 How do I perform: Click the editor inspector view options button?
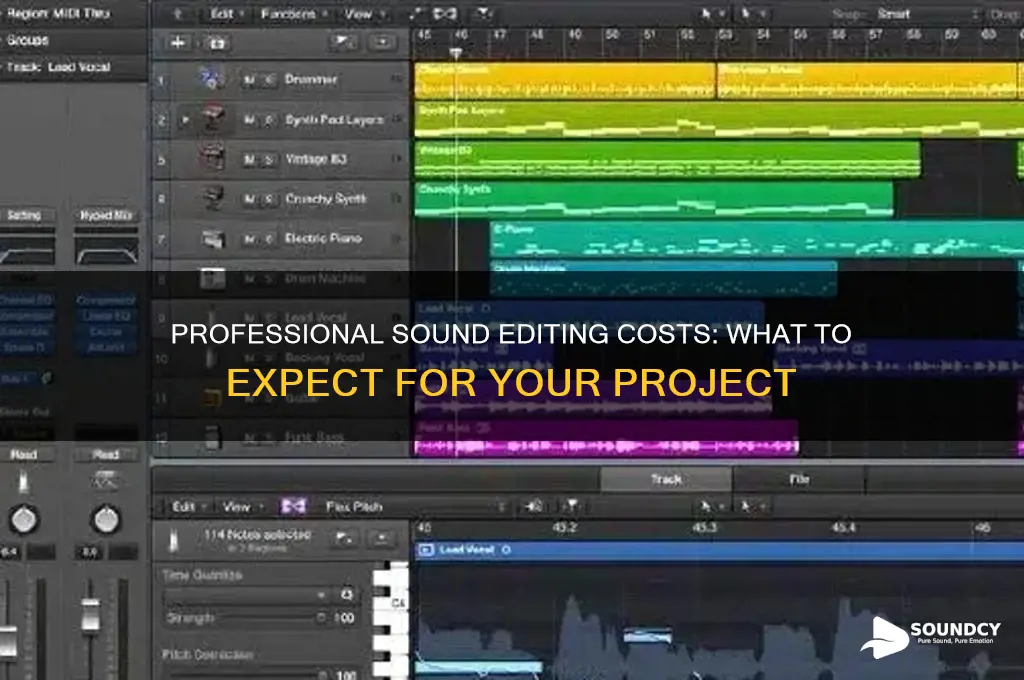pos(382,538)
